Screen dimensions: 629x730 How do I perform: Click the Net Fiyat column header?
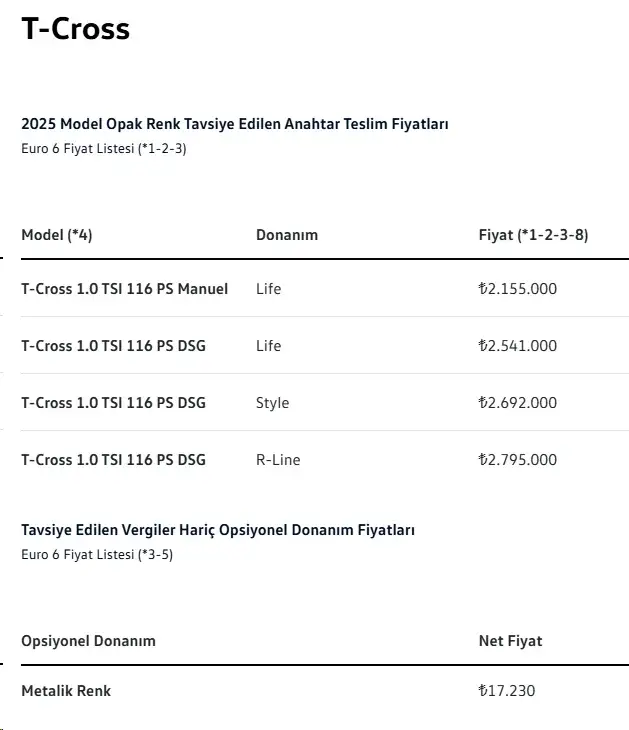point(511,641)
